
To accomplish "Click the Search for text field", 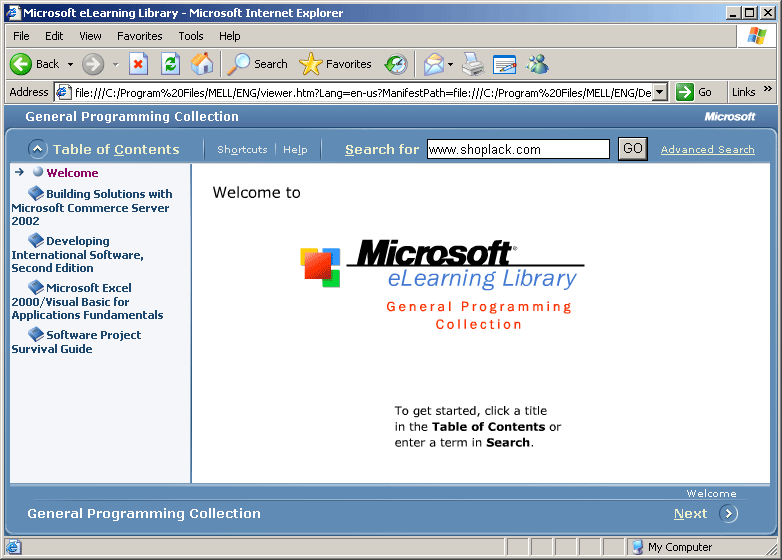I will [x=518, y=149].
